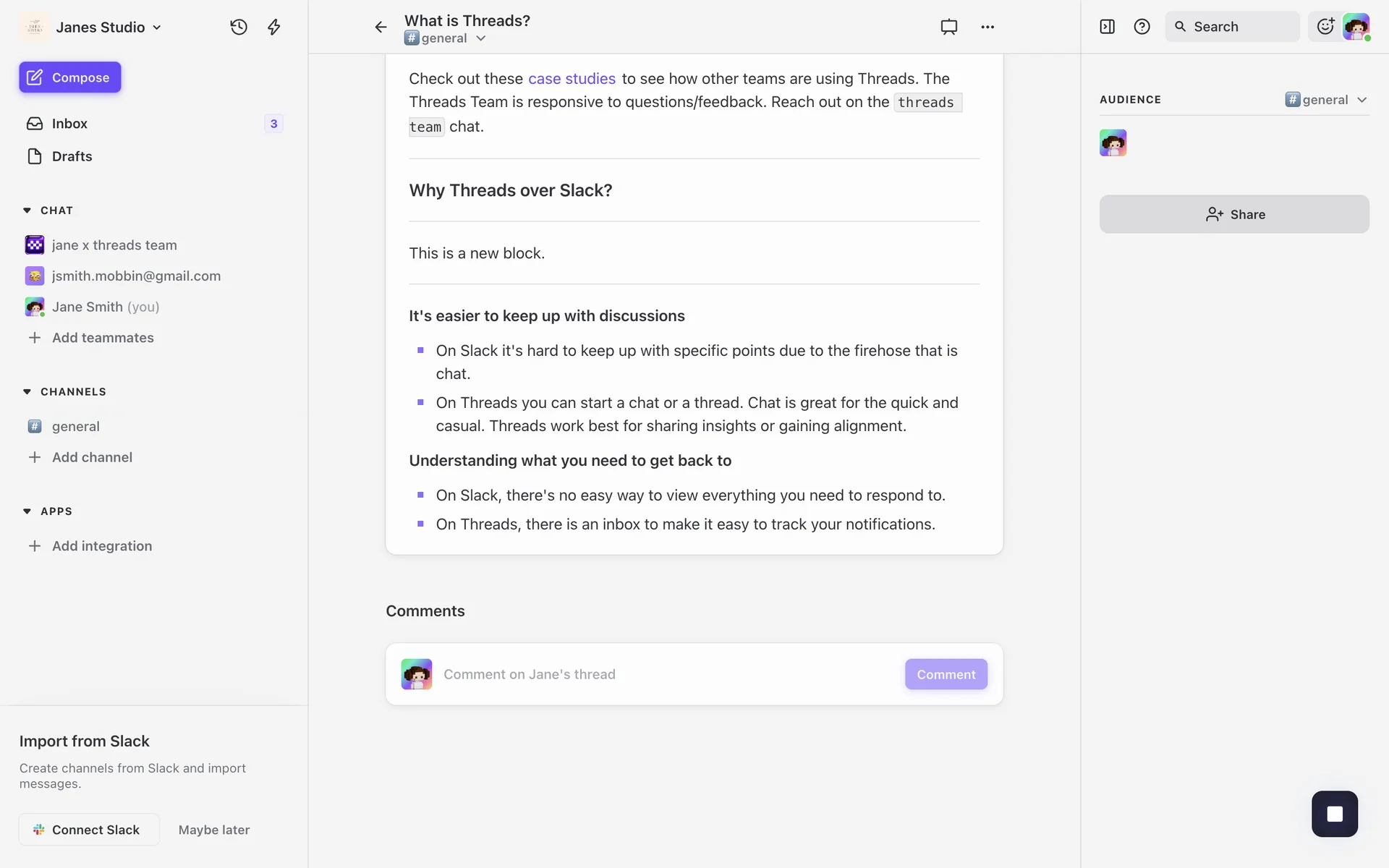This screenshot has width=1389, height=868.
Task: Open the help question mark icon
Action: click(1142, 27)
